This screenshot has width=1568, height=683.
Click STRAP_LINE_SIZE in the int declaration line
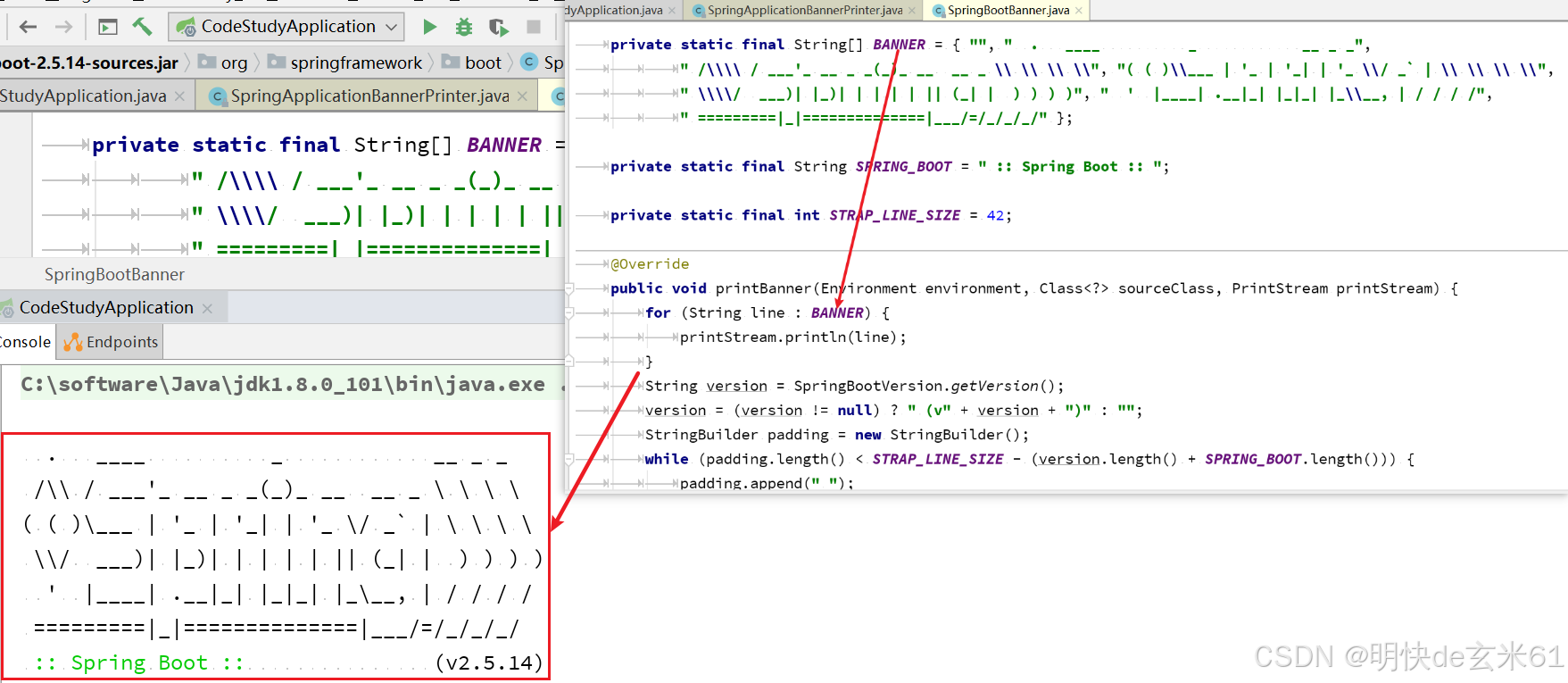pos(894,215)
